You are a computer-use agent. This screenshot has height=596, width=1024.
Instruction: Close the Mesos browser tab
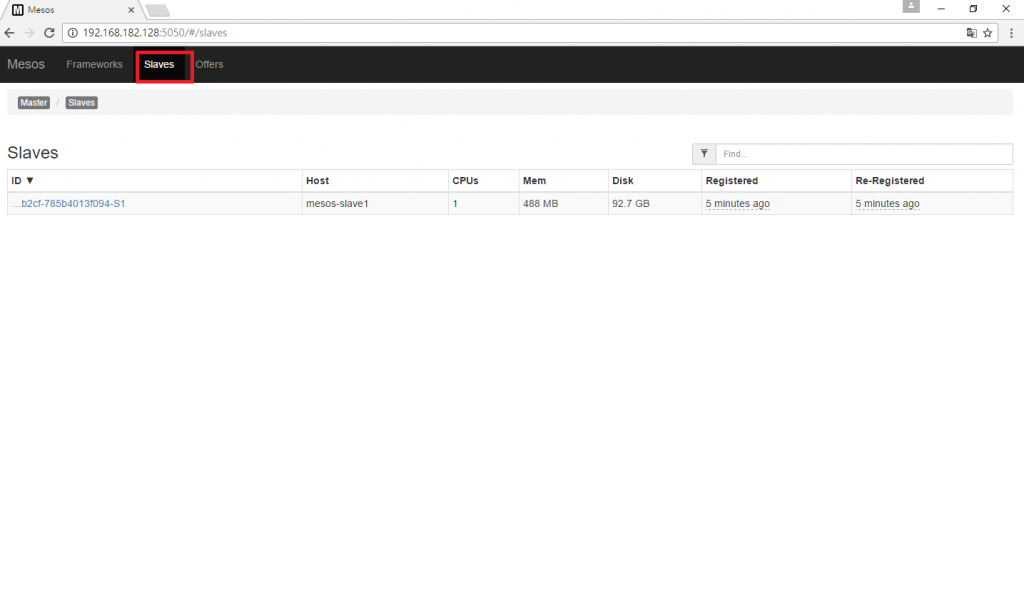click(131, 10)
